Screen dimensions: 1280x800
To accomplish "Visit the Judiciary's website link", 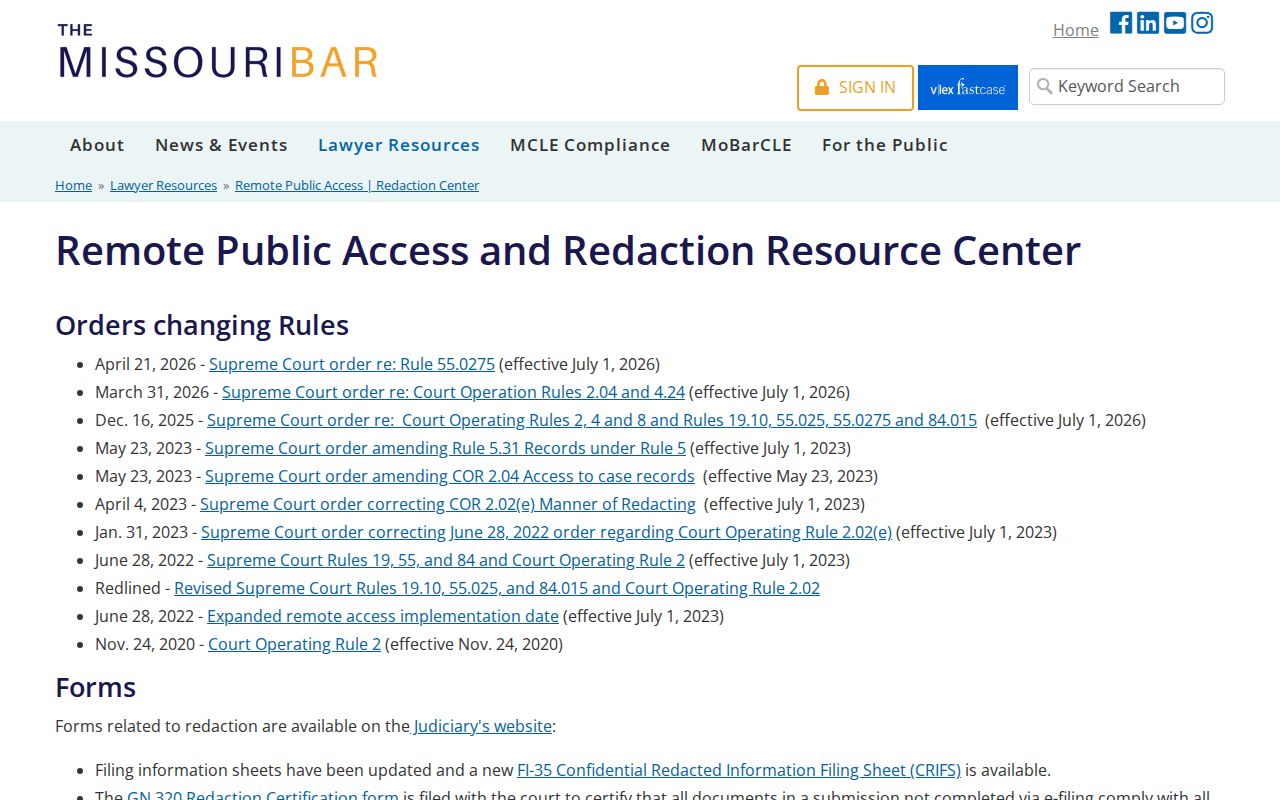I will (482, 726).
